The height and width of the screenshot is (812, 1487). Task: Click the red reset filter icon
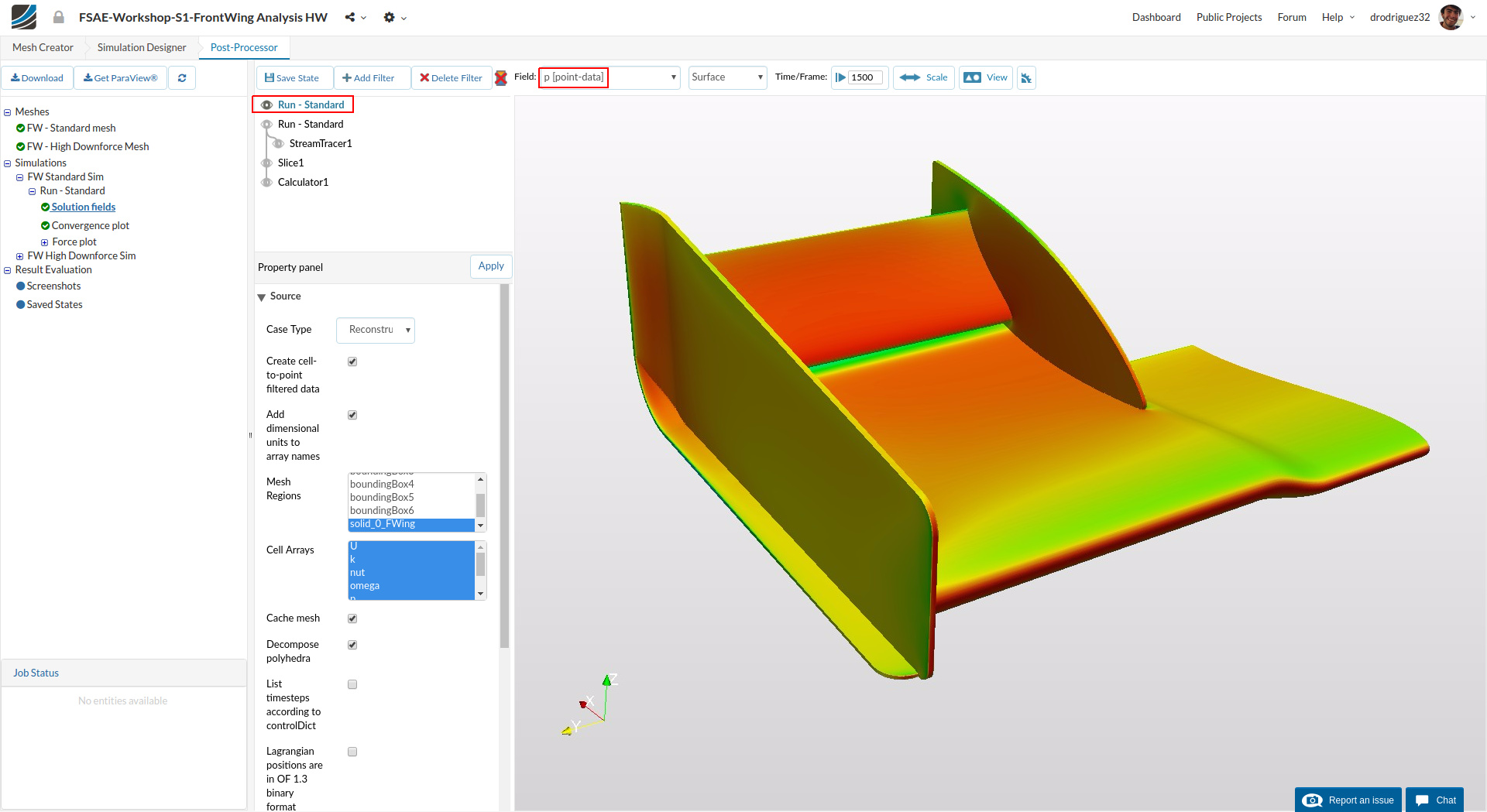501,77
